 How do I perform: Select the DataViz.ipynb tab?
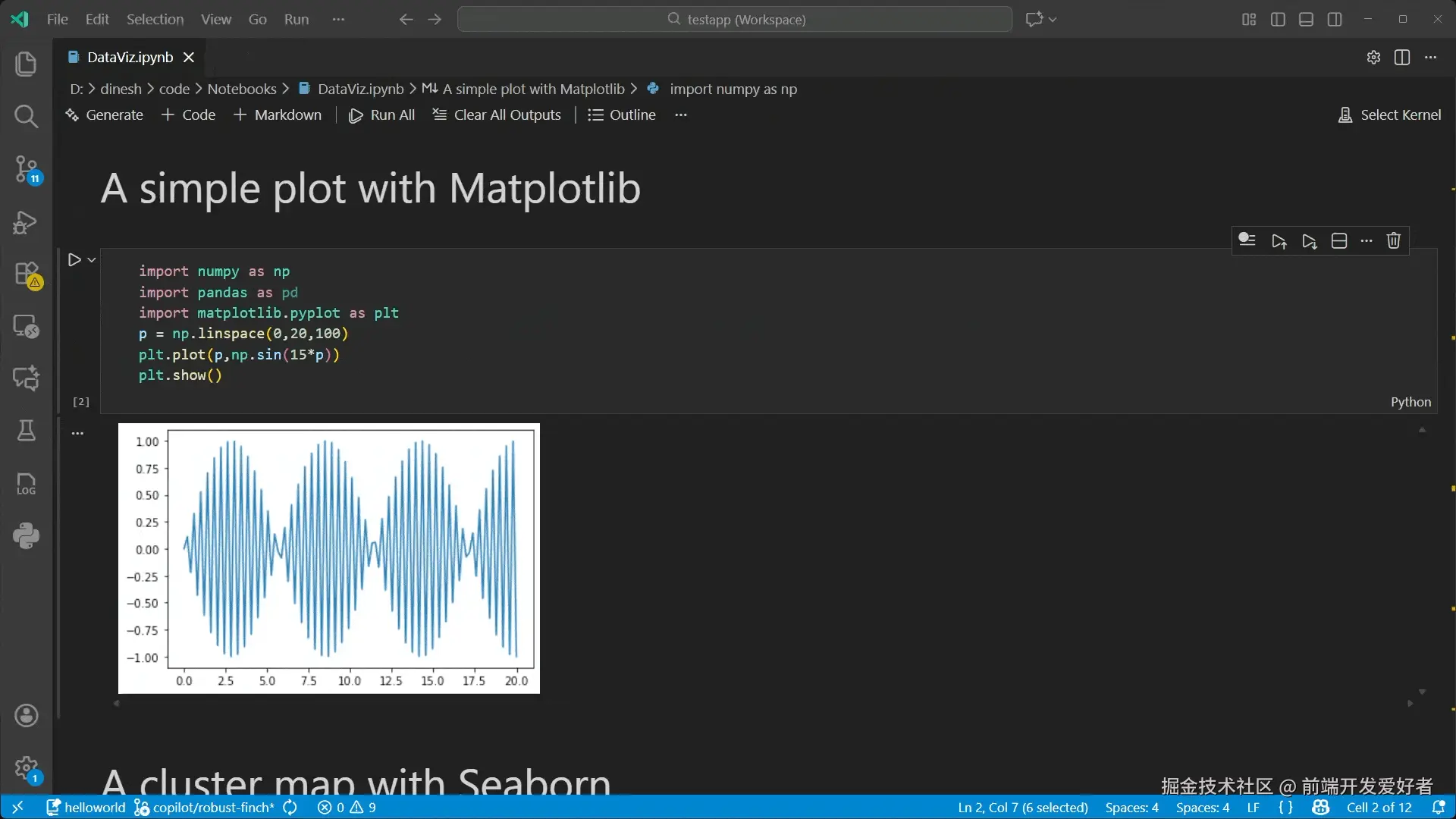(x=130, y=58)
